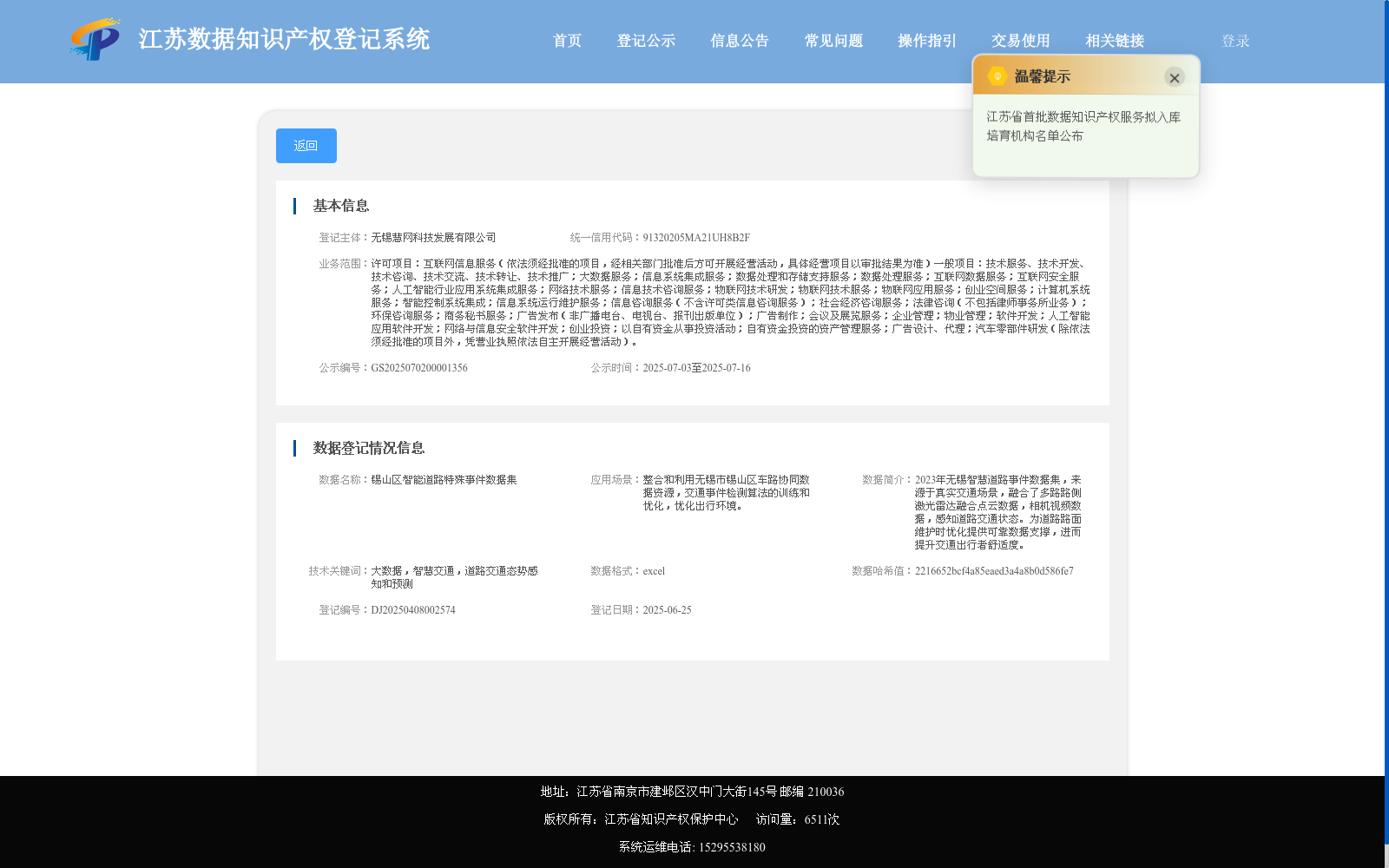Select publicity number GS2025070200001356
The image size is (1389, 868).
[x=419, y=368]
